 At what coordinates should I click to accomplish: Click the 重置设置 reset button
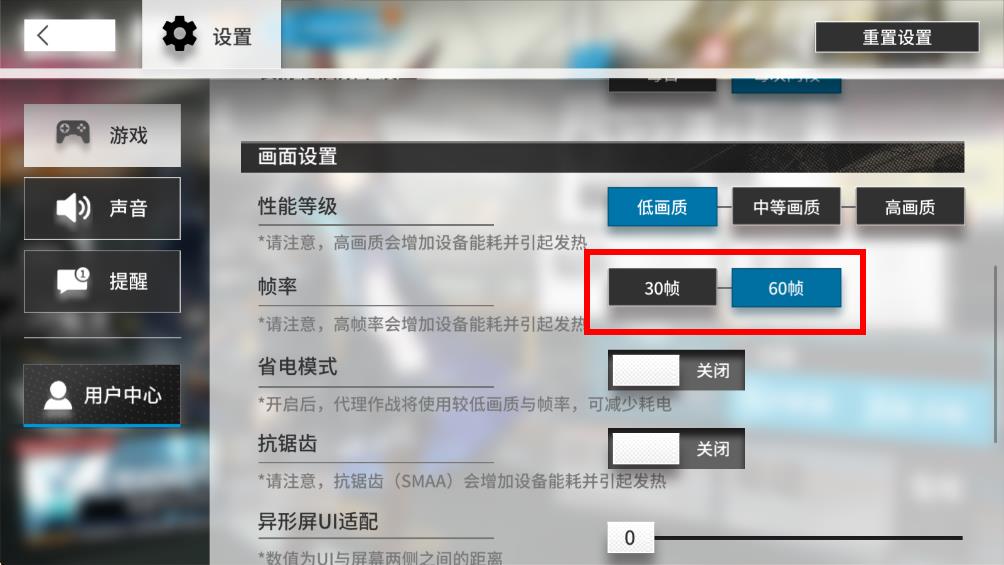click(897, 37)
